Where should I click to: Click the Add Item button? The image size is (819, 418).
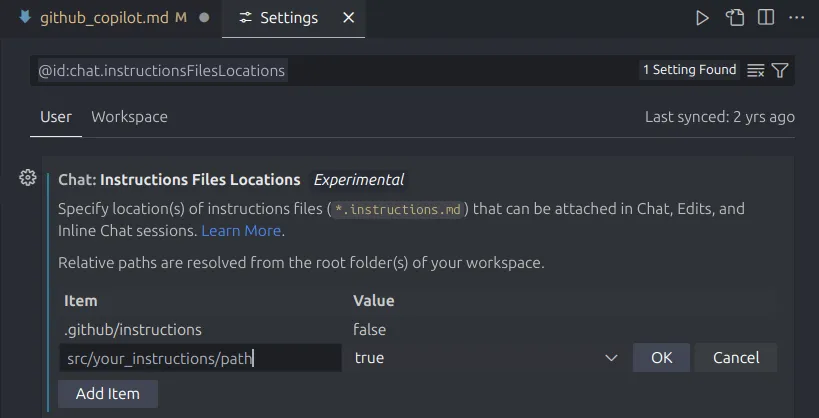[x=108, y=393]
